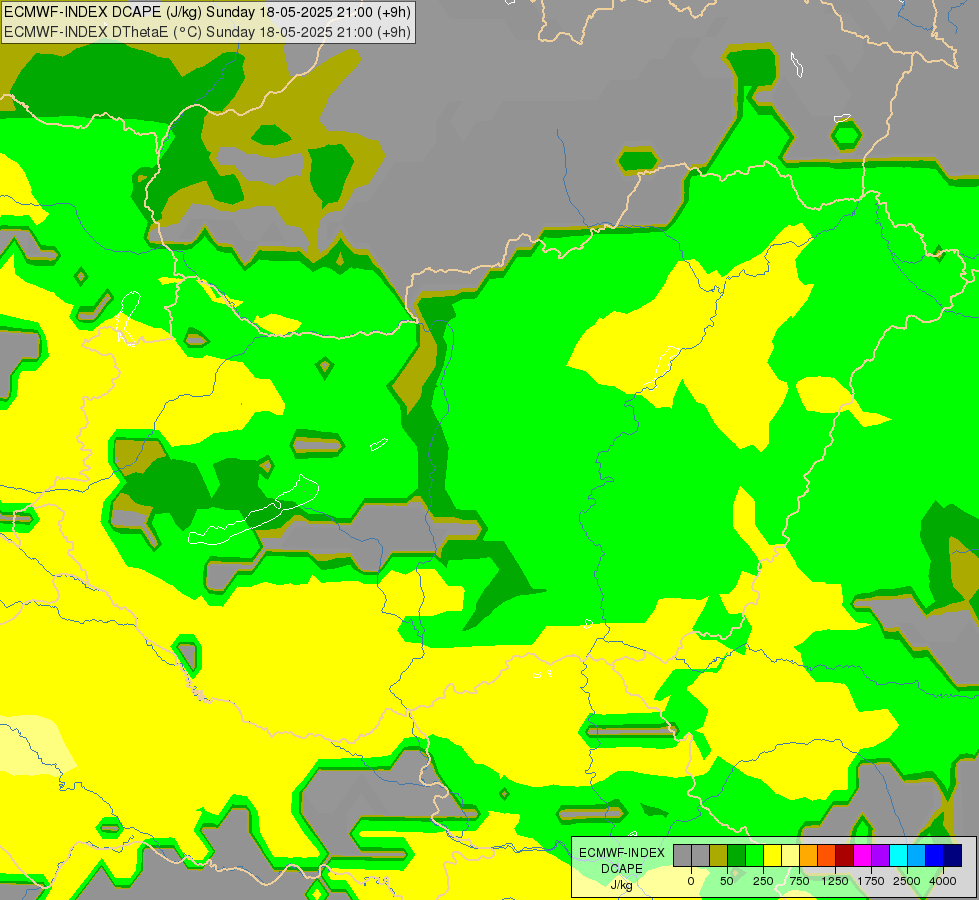The image size is (979, 900).
Task: Click the '750' legend scale label
Action: pos(799,881)
